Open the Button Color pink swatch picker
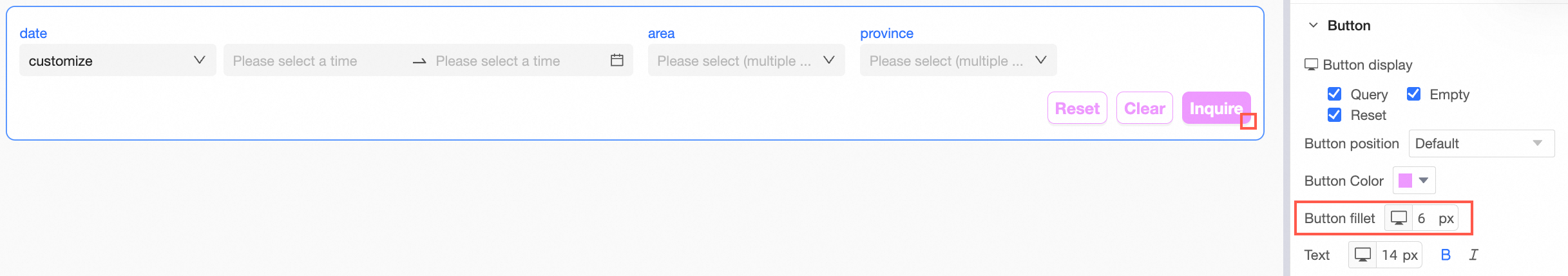Viewport: 1568px width, 276px height. point(1413,181)
